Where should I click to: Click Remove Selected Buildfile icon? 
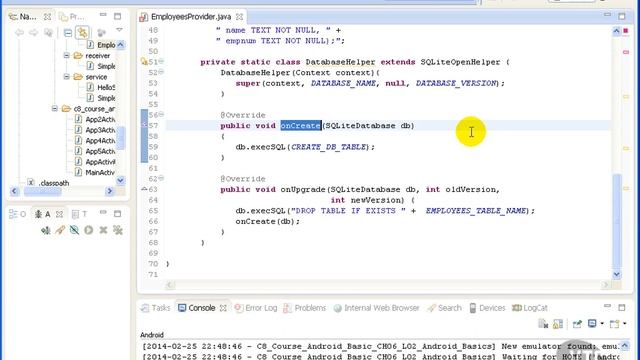(103, 230)
